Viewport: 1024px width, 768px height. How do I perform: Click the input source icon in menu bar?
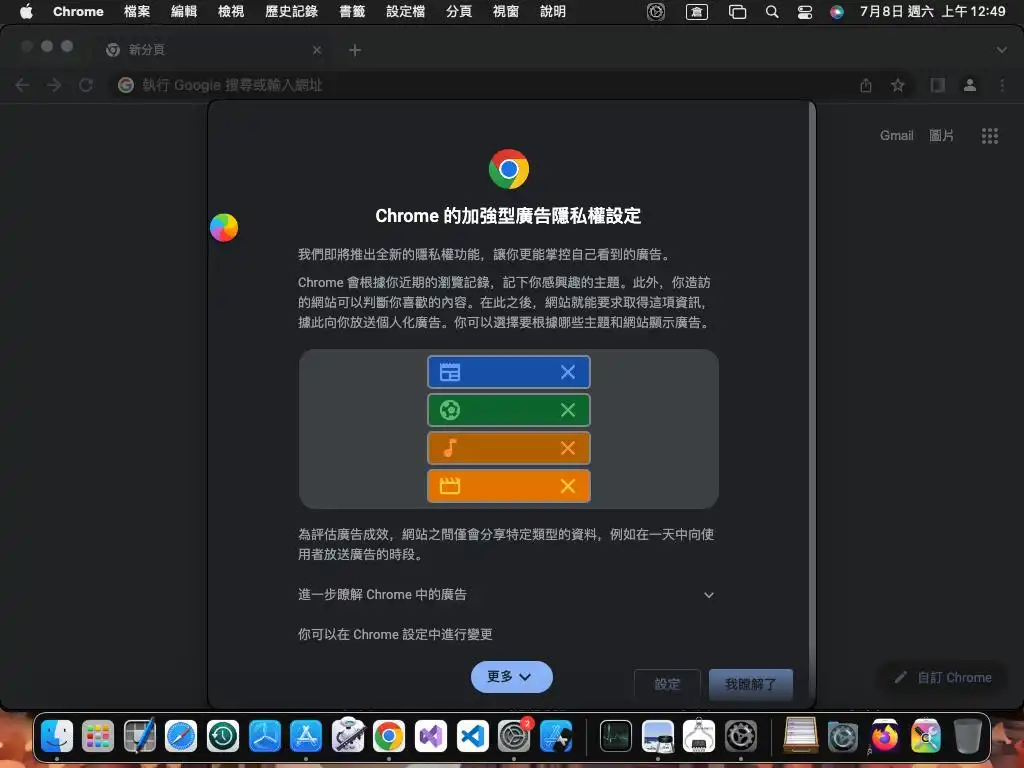697,12
